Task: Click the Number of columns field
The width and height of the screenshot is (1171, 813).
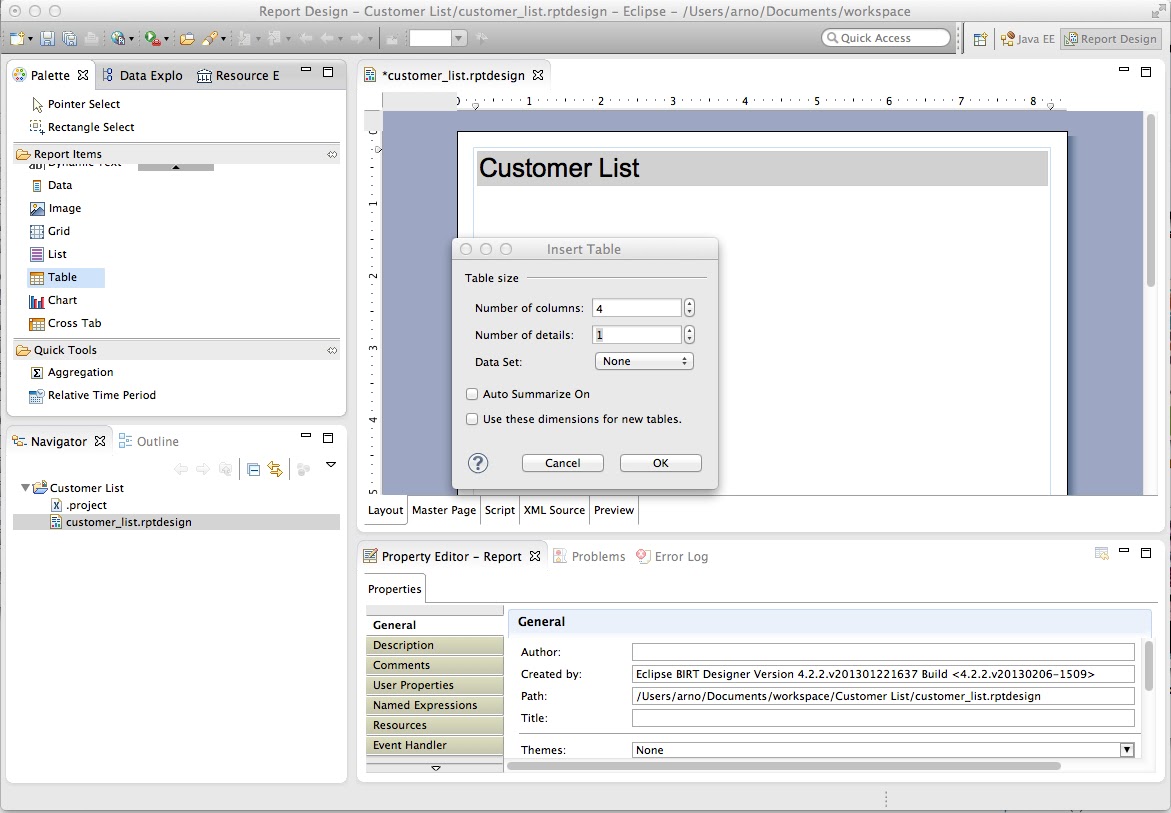Action: point(636,308)
